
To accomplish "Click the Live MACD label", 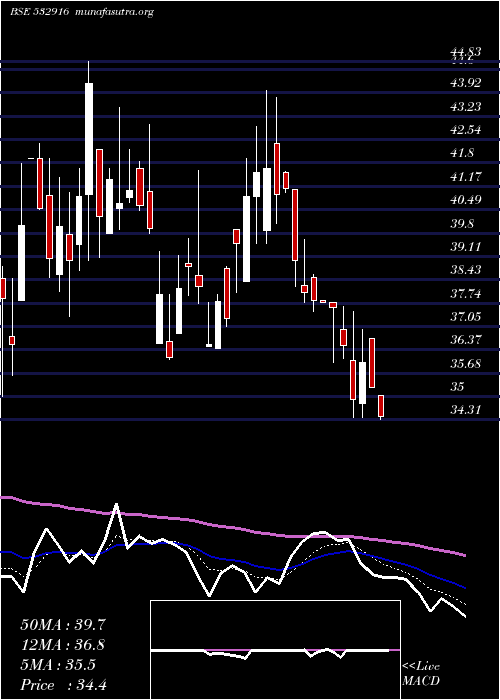I will [x=421, y=674].
